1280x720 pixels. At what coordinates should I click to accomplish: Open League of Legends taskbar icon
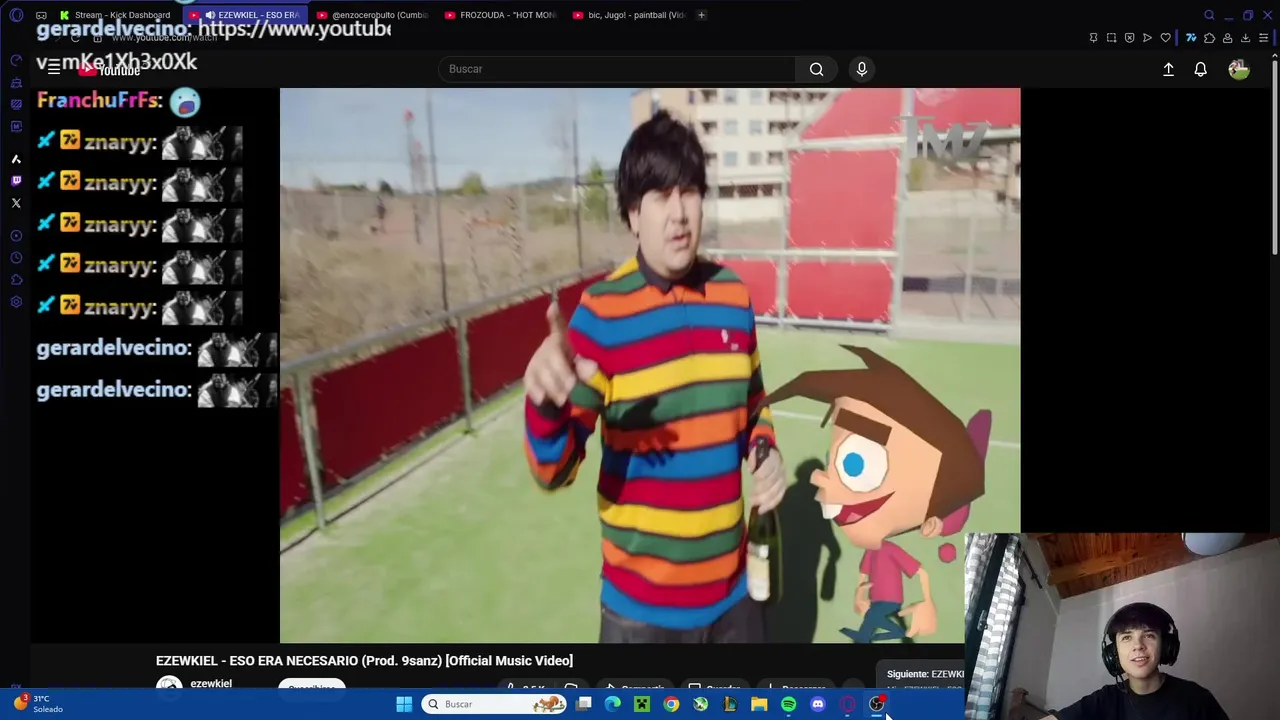tap(730, 704)
